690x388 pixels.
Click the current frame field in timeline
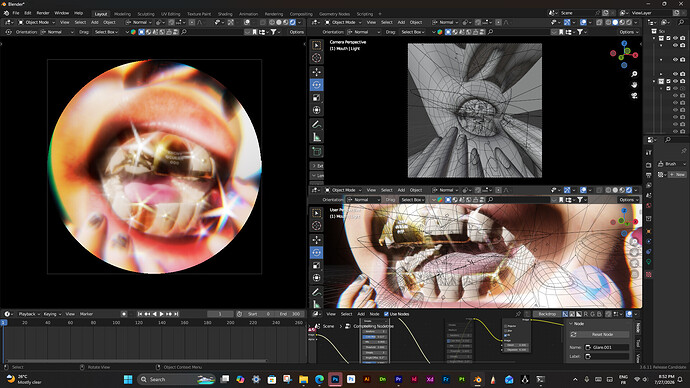[220, 314]
